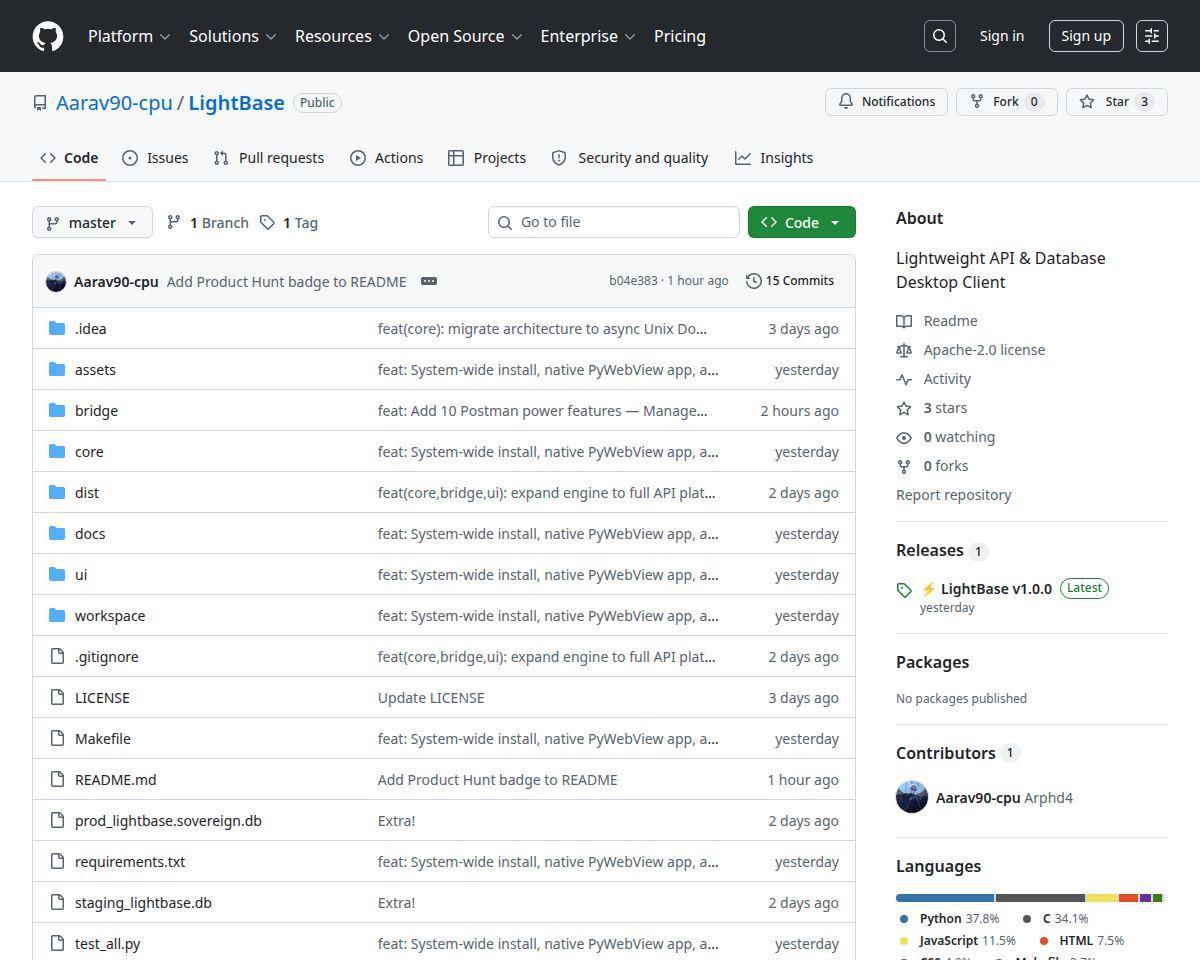
Task: Switch to the Pull requests tab
Action: click(x=269, y=158)
